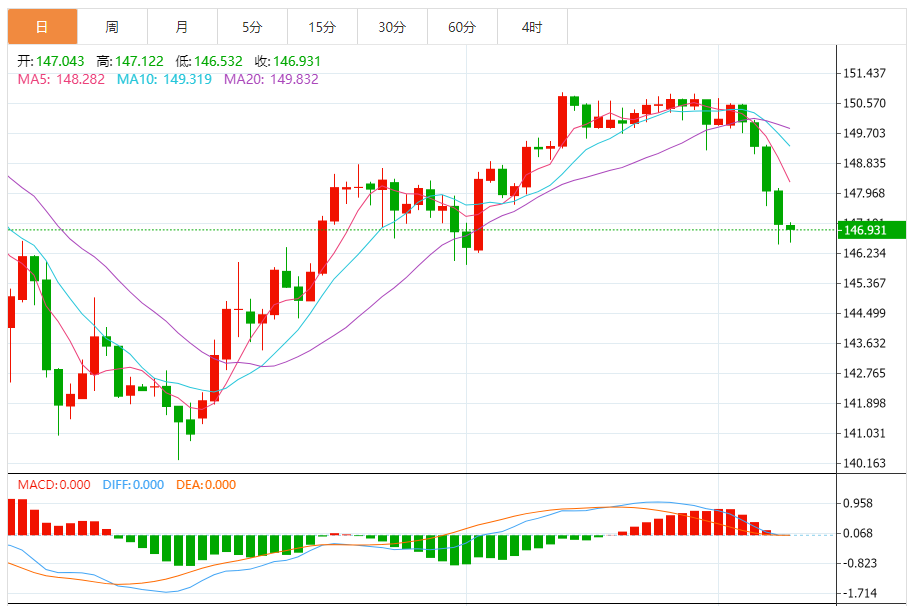Click the current price label 146.931
This screenshot has height=606, width=912.
(x=871, y=230)
